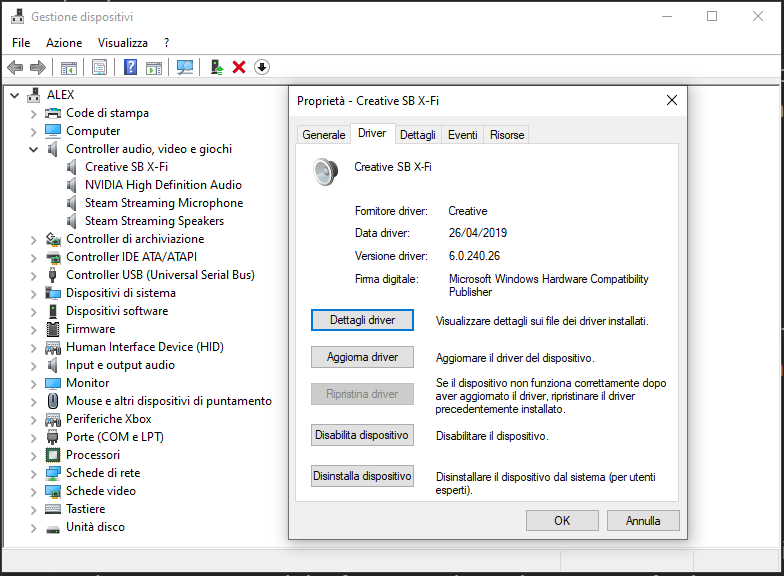Click the large speaker icon in Properties dialog
Viewport: 784px width, 576px height.
coord(326,171)
